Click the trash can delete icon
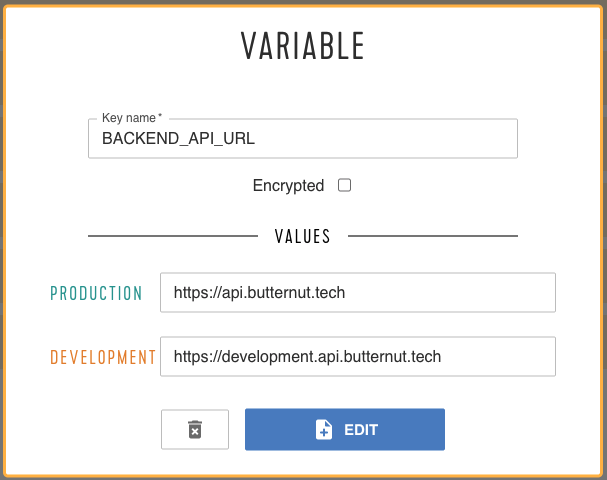 coord(195,429)
